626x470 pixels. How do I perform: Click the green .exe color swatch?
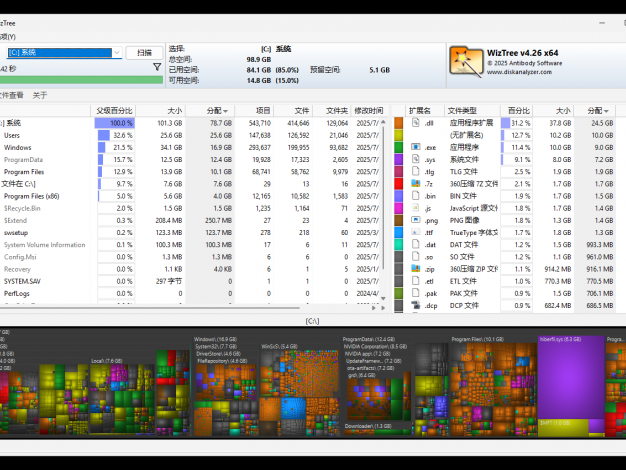(398, 147)
